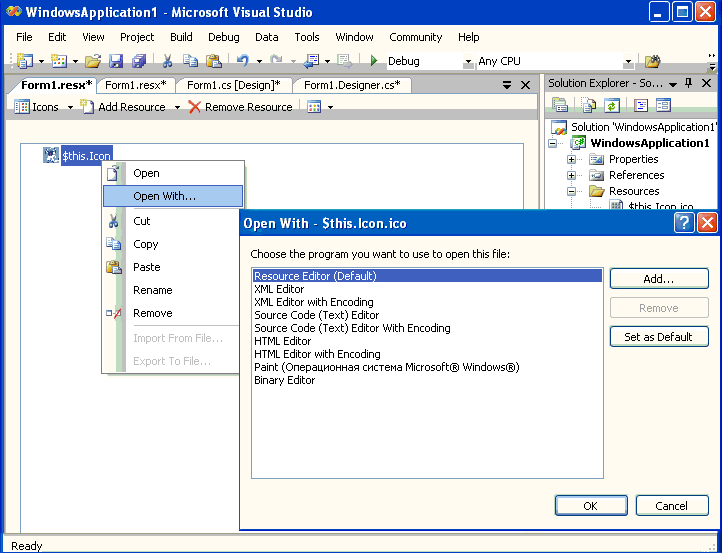Click the Cut scissors icon in main toolbar
Screen dimensions: 722x553
168,61
